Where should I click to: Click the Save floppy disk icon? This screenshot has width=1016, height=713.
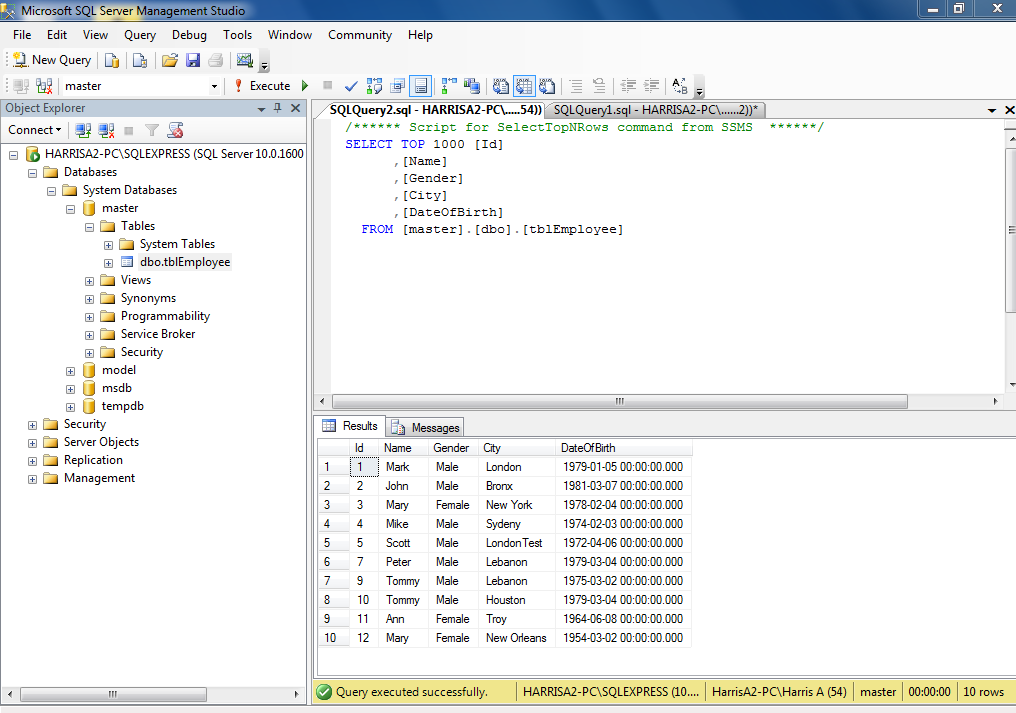(192, 60)
